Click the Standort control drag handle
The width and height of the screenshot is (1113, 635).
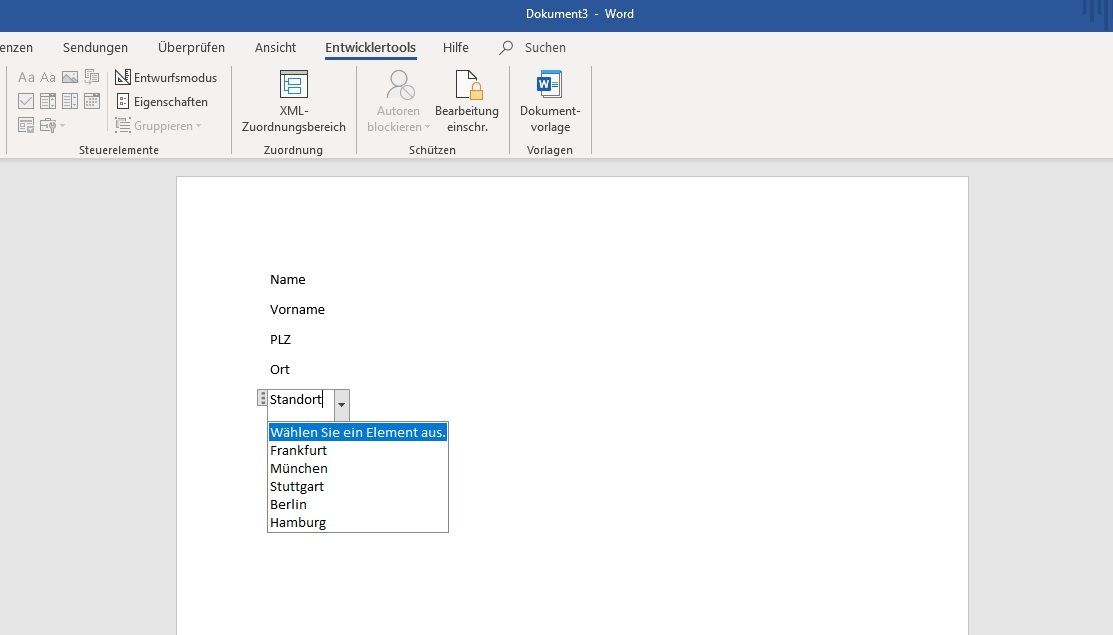pyautogui.click(x=262, y=399)
